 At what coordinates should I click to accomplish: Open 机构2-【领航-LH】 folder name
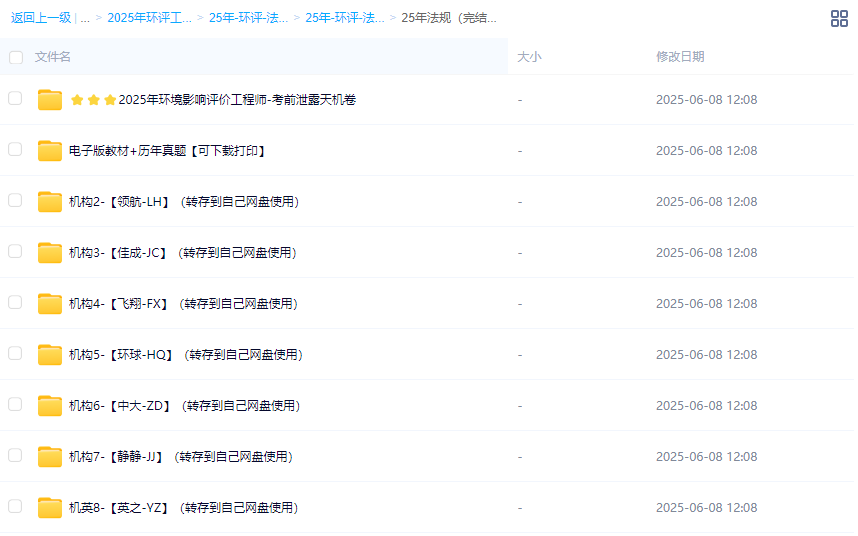pos(184,202)
